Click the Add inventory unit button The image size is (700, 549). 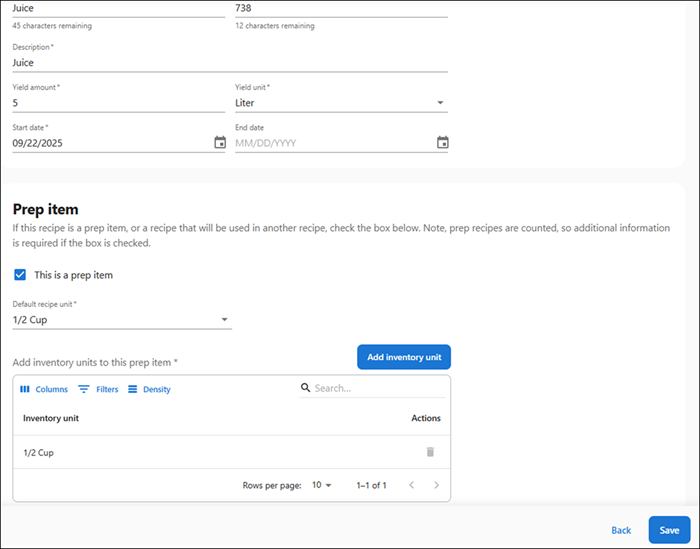coord(404,357)
